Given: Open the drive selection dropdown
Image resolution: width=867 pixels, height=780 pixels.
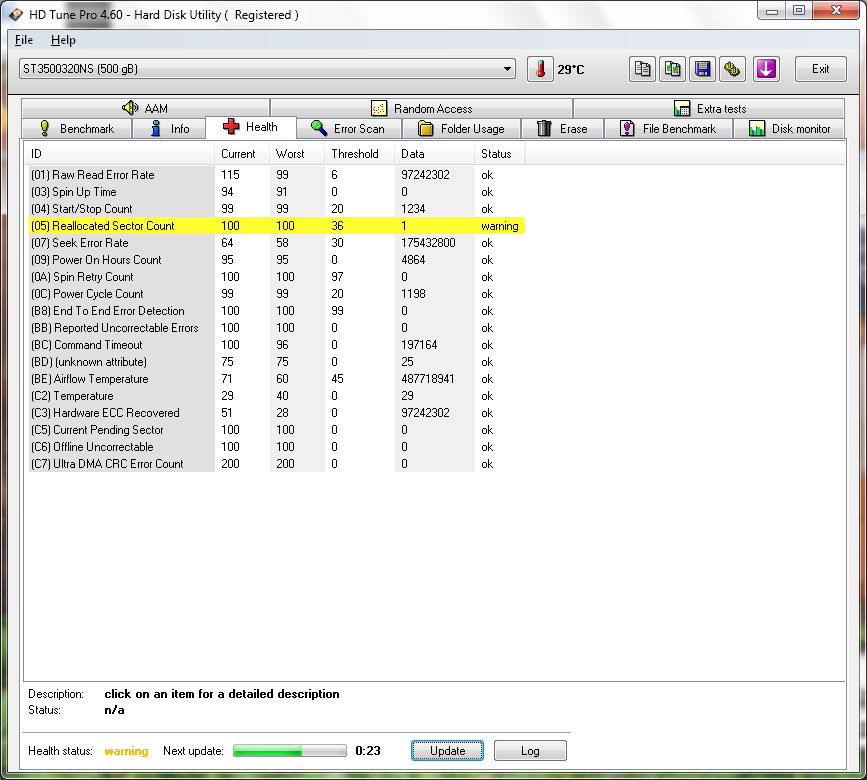Looking at the screenshot, I should (268, 69).
